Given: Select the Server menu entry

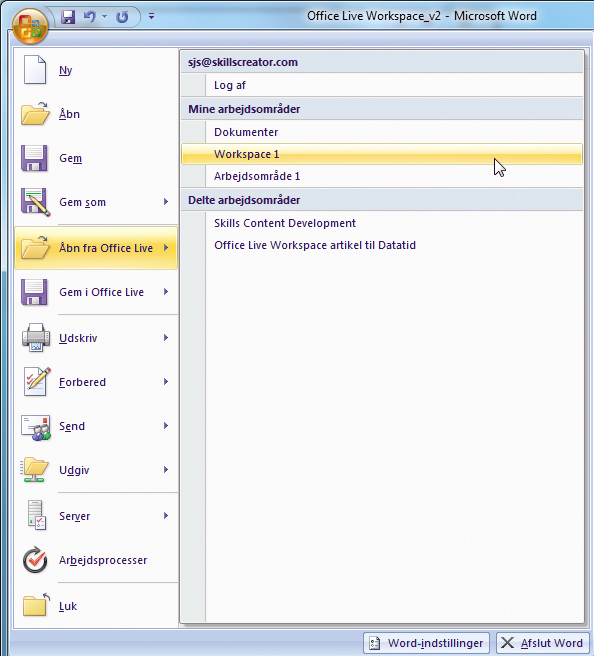Looking at the screenshot, I should coord(96,516).
